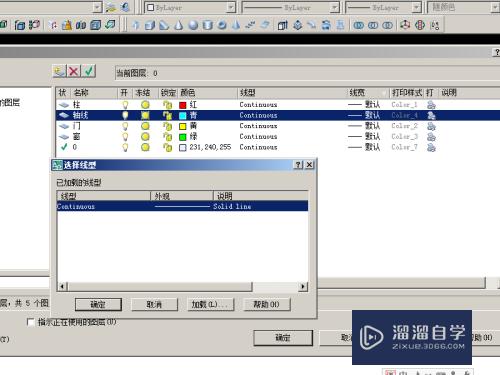Check the 指示正在使用的图层 checkbox
Viewport: 500px width, 375px height.
31,322
